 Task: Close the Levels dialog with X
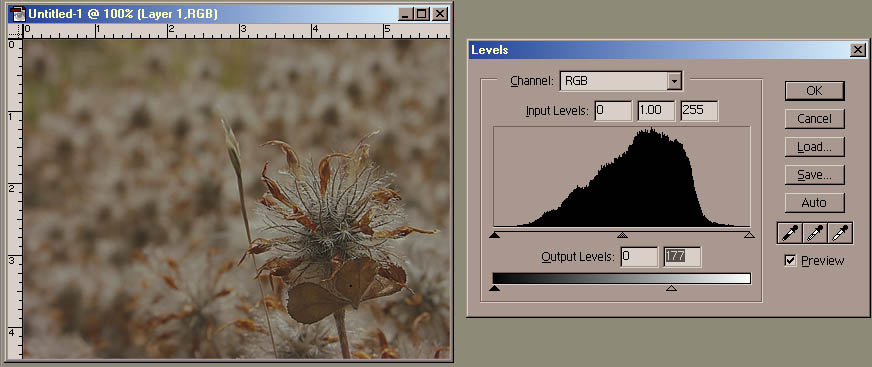(857, 51)
